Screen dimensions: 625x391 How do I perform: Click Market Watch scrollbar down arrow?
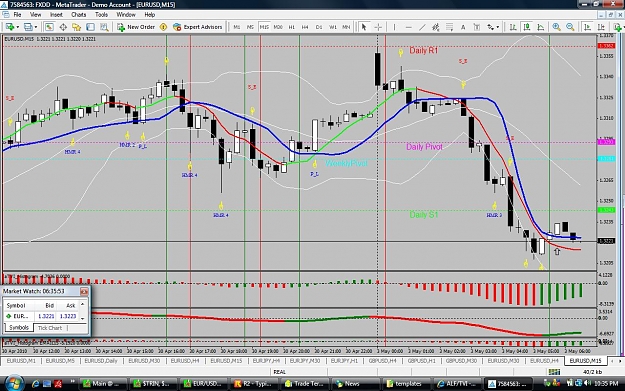pos(83,318)
